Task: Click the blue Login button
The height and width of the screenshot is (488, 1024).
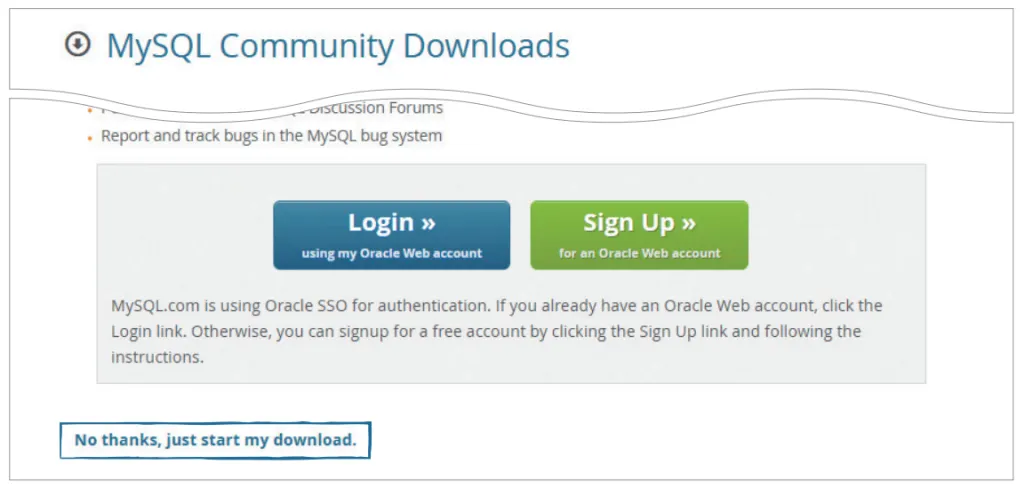Action: click(x=392, y=235)
